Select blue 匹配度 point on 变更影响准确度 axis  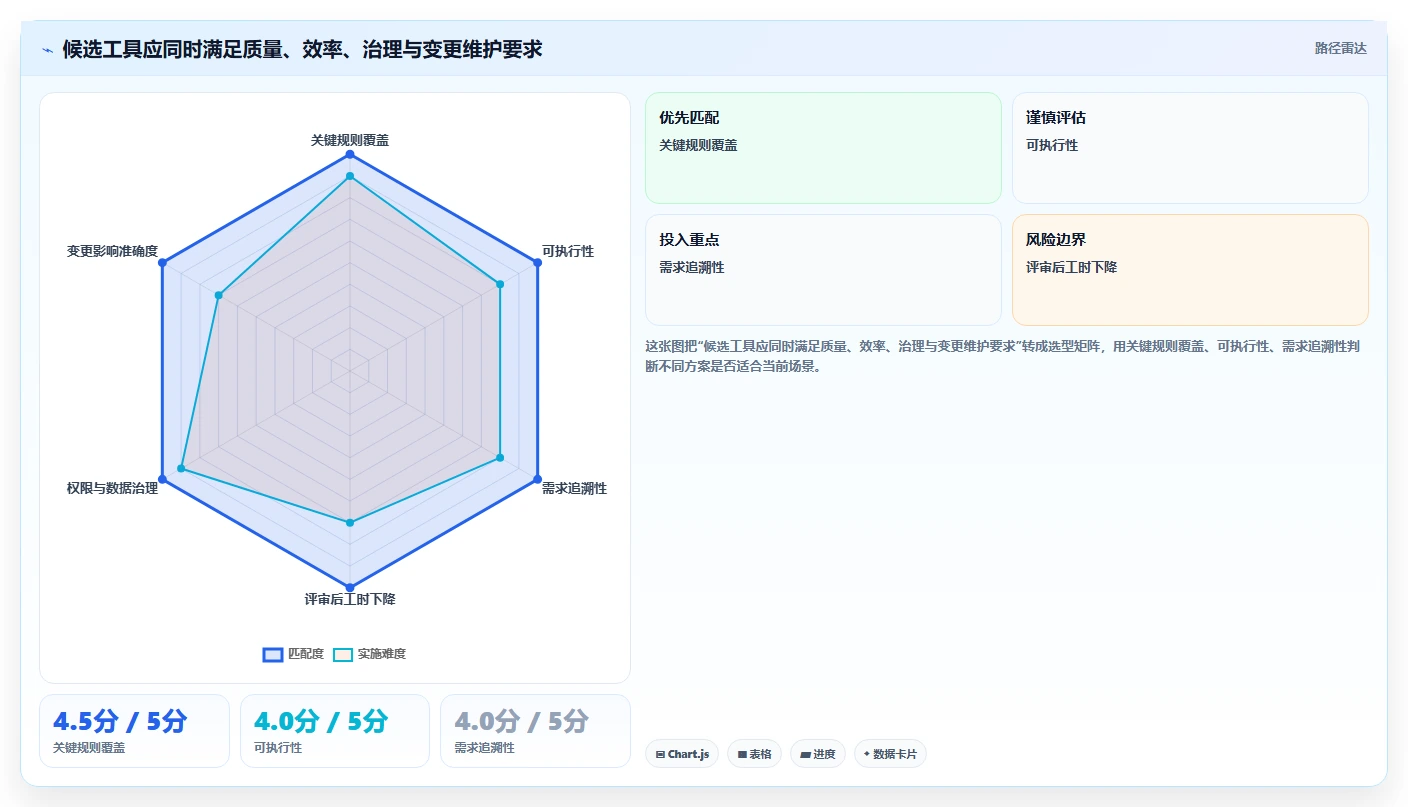point(163,263)
